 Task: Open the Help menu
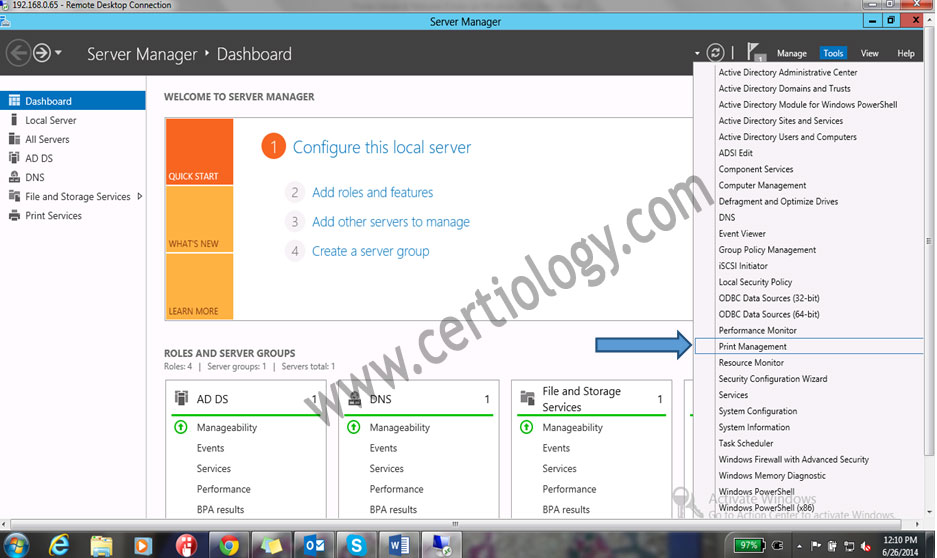905,53
